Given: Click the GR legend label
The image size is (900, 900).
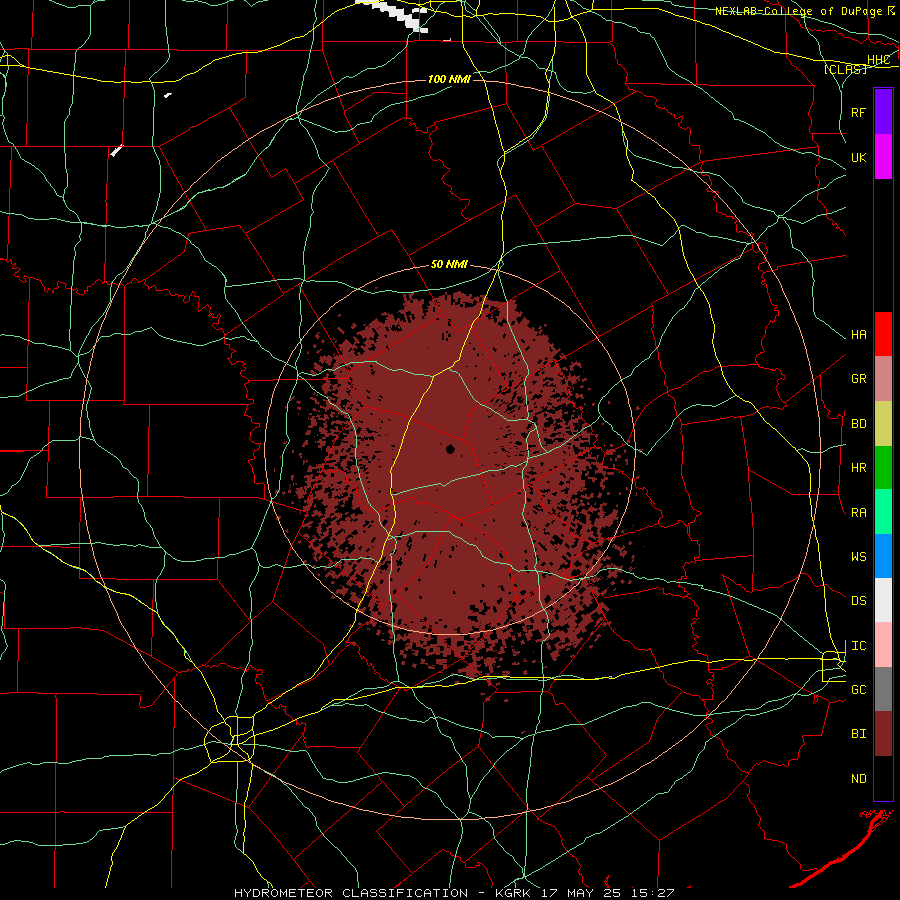Looking at the screenshot, I should point(859,379).
